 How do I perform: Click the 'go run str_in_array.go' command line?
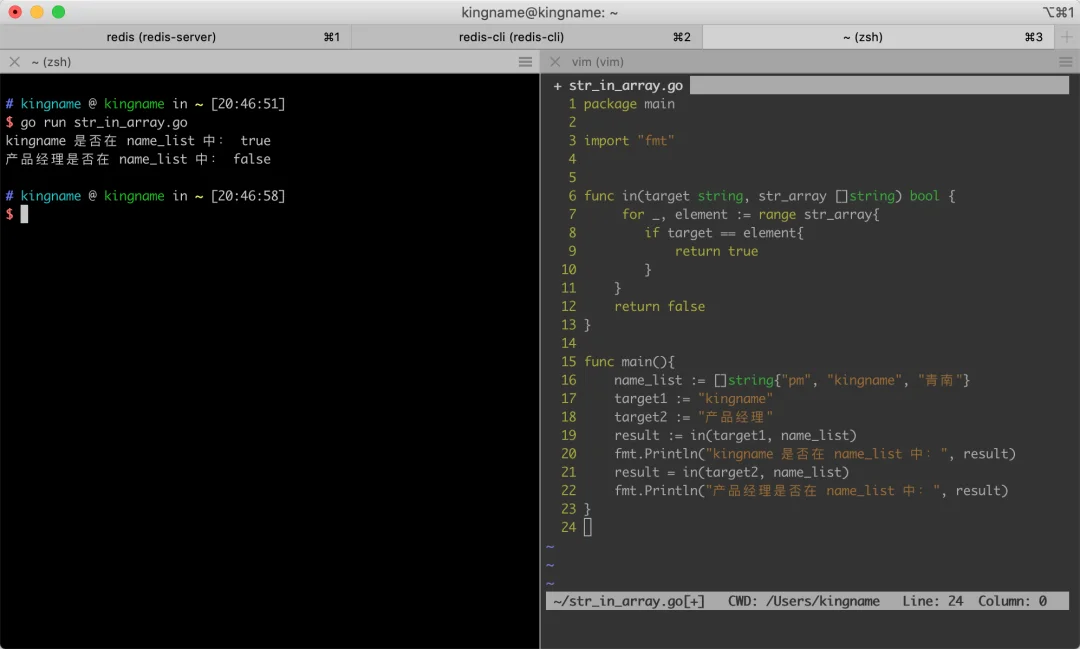[x=103, y=123]
